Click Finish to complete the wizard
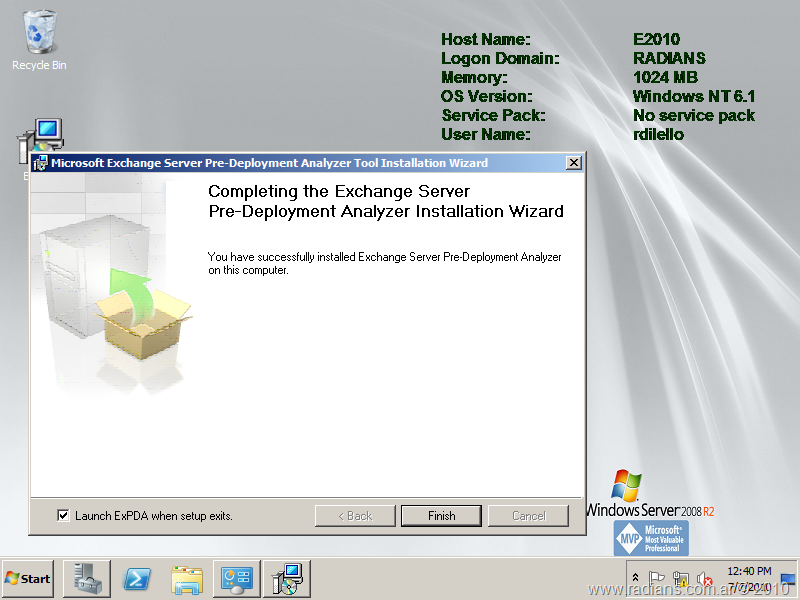Image resolution: width=800 pixels, height=600 pixels. tap(441, 516)
